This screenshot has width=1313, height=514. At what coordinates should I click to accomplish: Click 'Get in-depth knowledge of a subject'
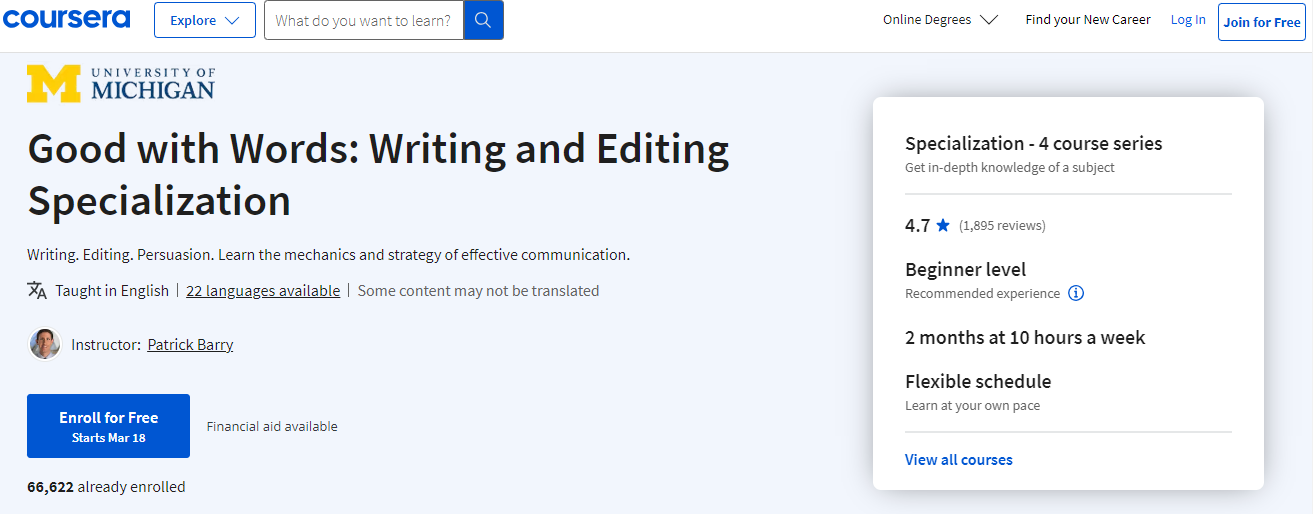pos(1009,167)
